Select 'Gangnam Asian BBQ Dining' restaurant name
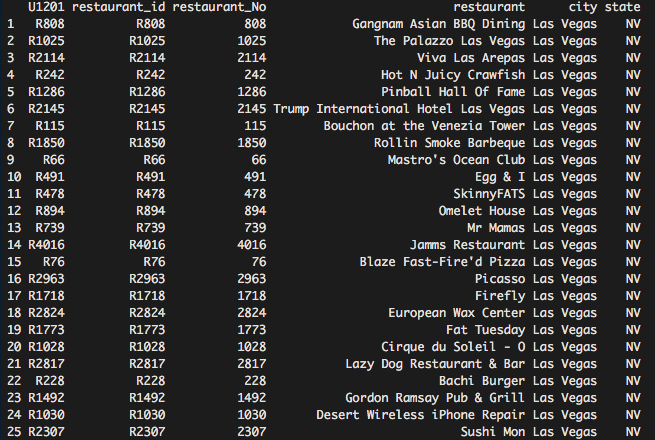The width and height of the screenshot is (655, 440). click(x=439, y=24)
